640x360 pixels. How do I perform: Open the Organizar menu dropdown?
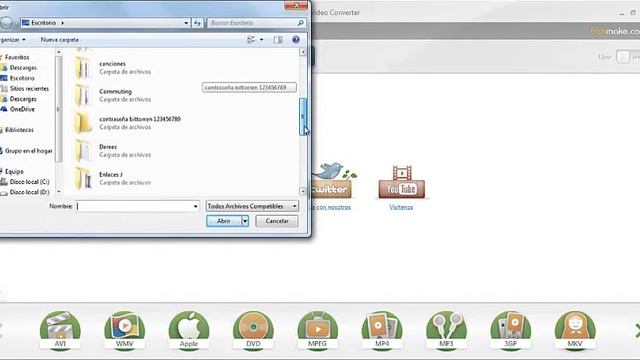[x=13, y=40]
